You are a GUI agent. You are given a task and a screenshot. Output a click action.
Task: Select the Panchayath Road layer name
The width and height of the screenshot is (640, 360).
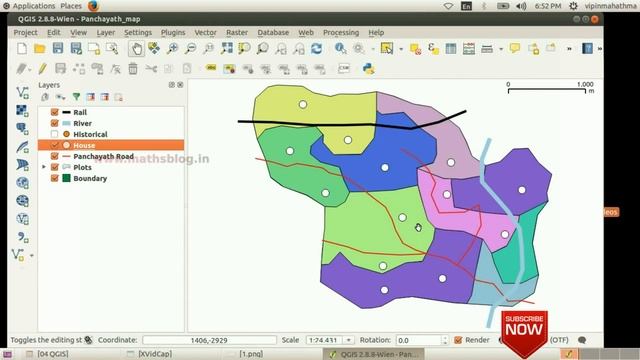(x=103, y=156)
